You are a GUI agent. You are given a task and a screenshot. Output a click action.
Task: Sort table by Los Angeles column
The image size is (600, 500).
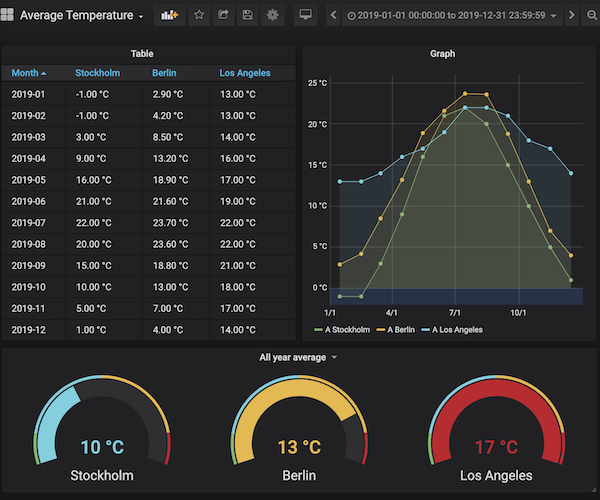point(245,73)
